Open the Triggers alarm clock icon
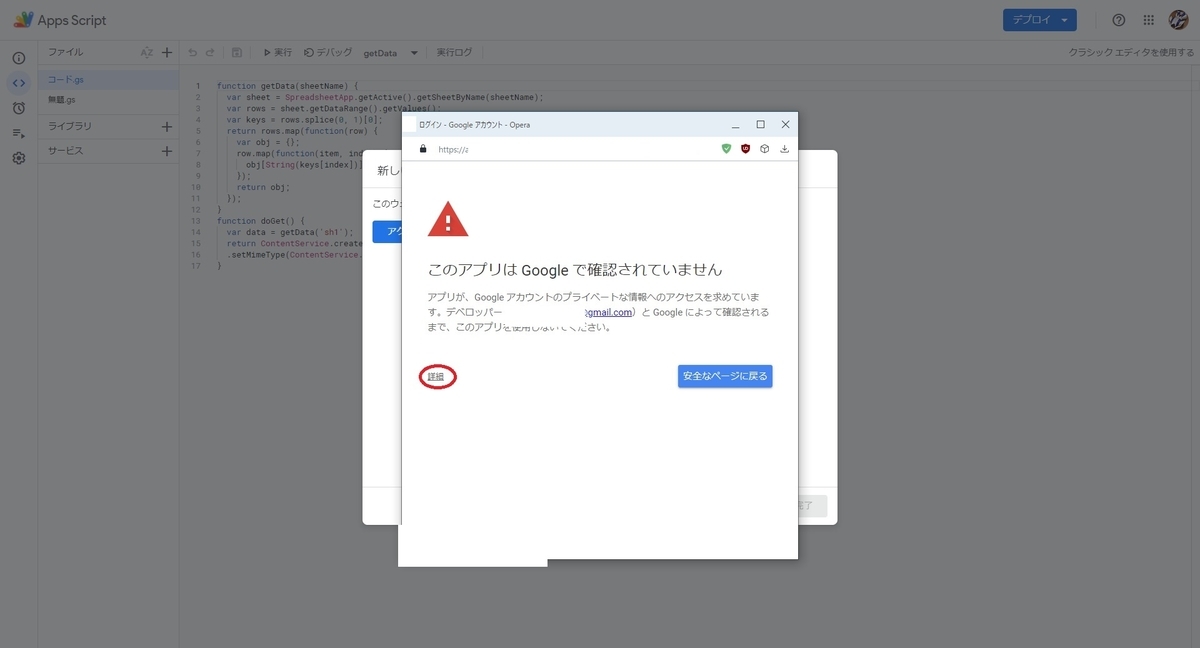 click(x=18, y=108)
